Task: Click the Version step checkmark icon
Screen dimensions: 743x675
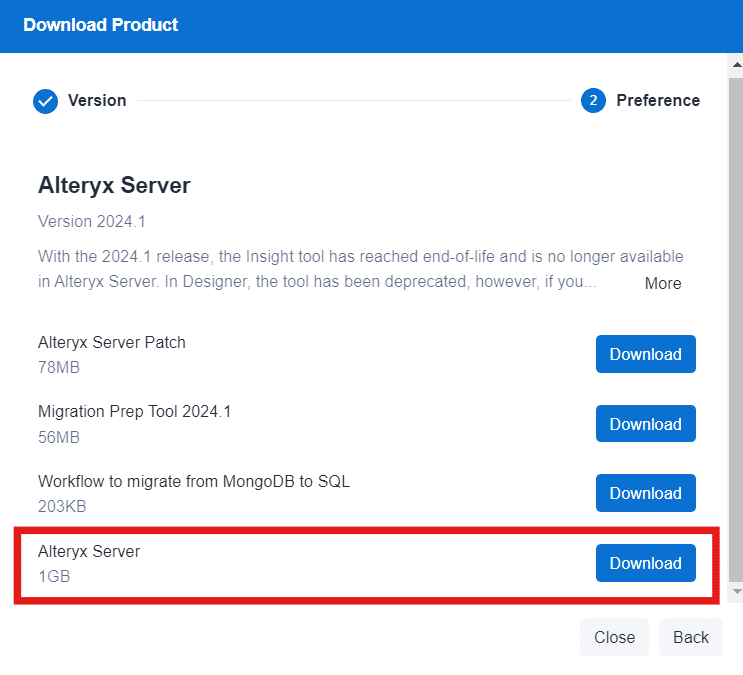Action: (46, 101)
